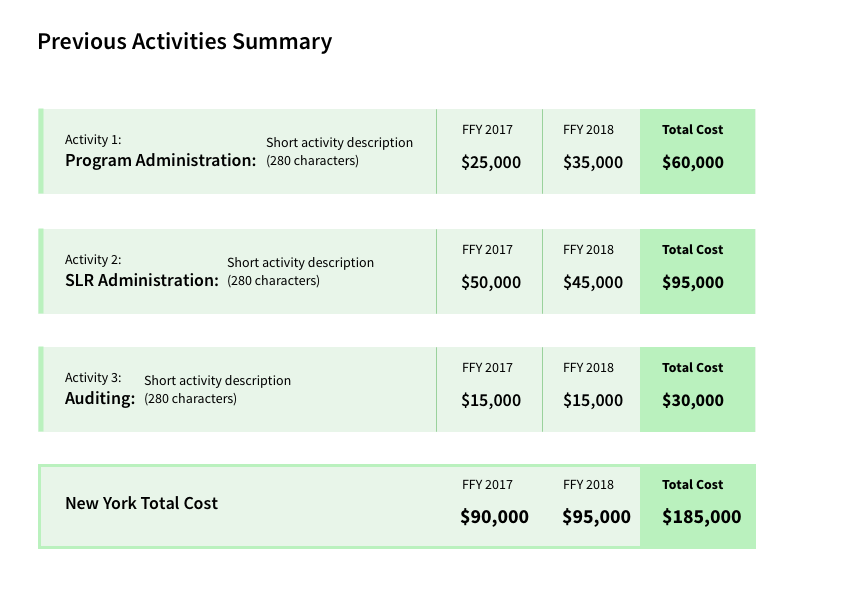Click the Previous Activities Summary heading
851x613 pixels.
(x=184, y=42)
